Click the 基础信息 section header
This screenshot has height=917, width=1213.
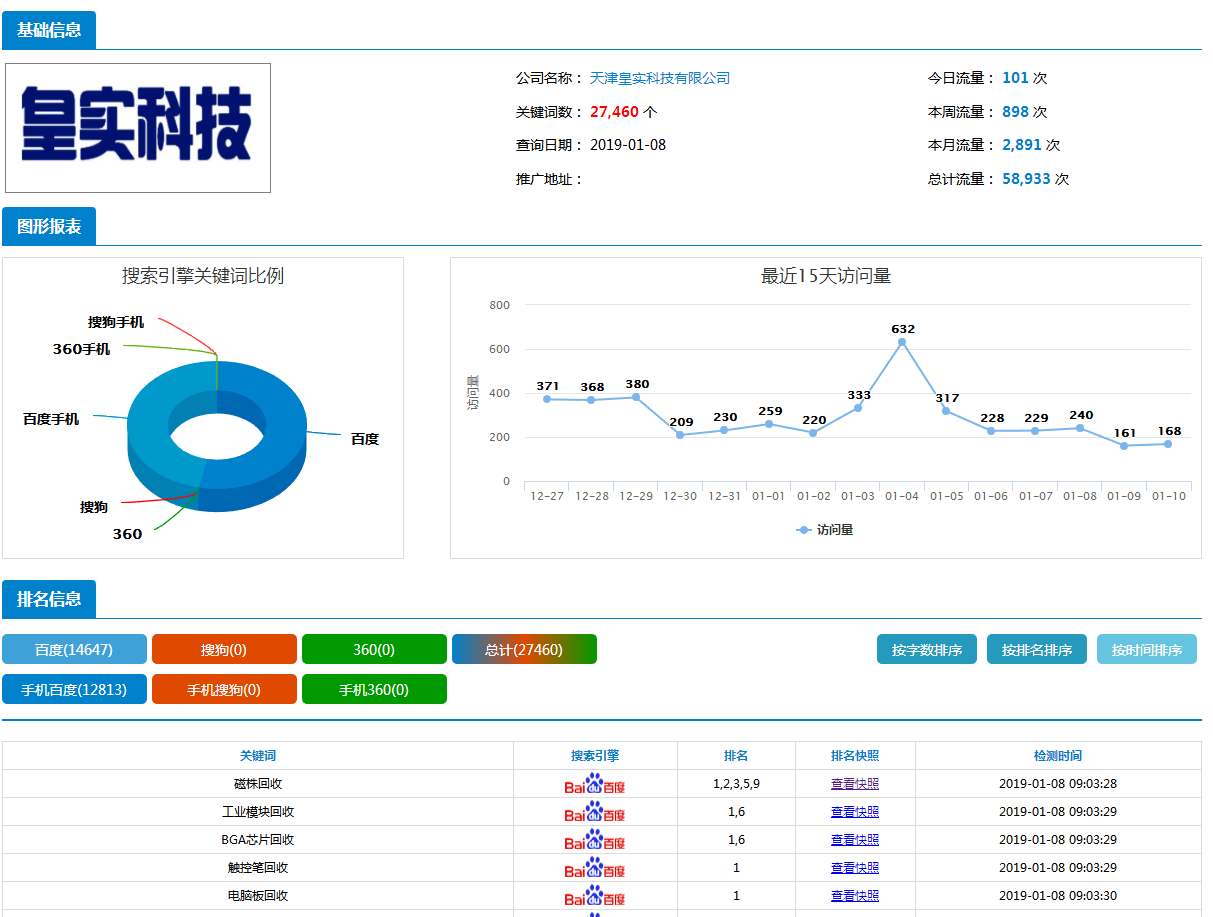pos(49,30)
